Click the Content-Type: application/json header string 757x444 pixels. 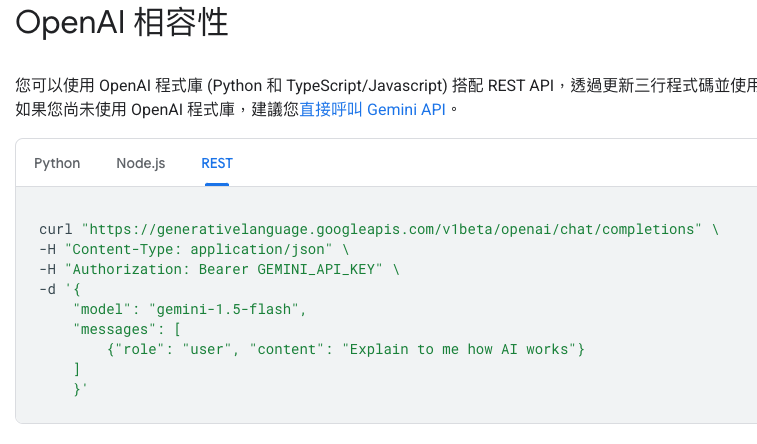coord(198,250)
